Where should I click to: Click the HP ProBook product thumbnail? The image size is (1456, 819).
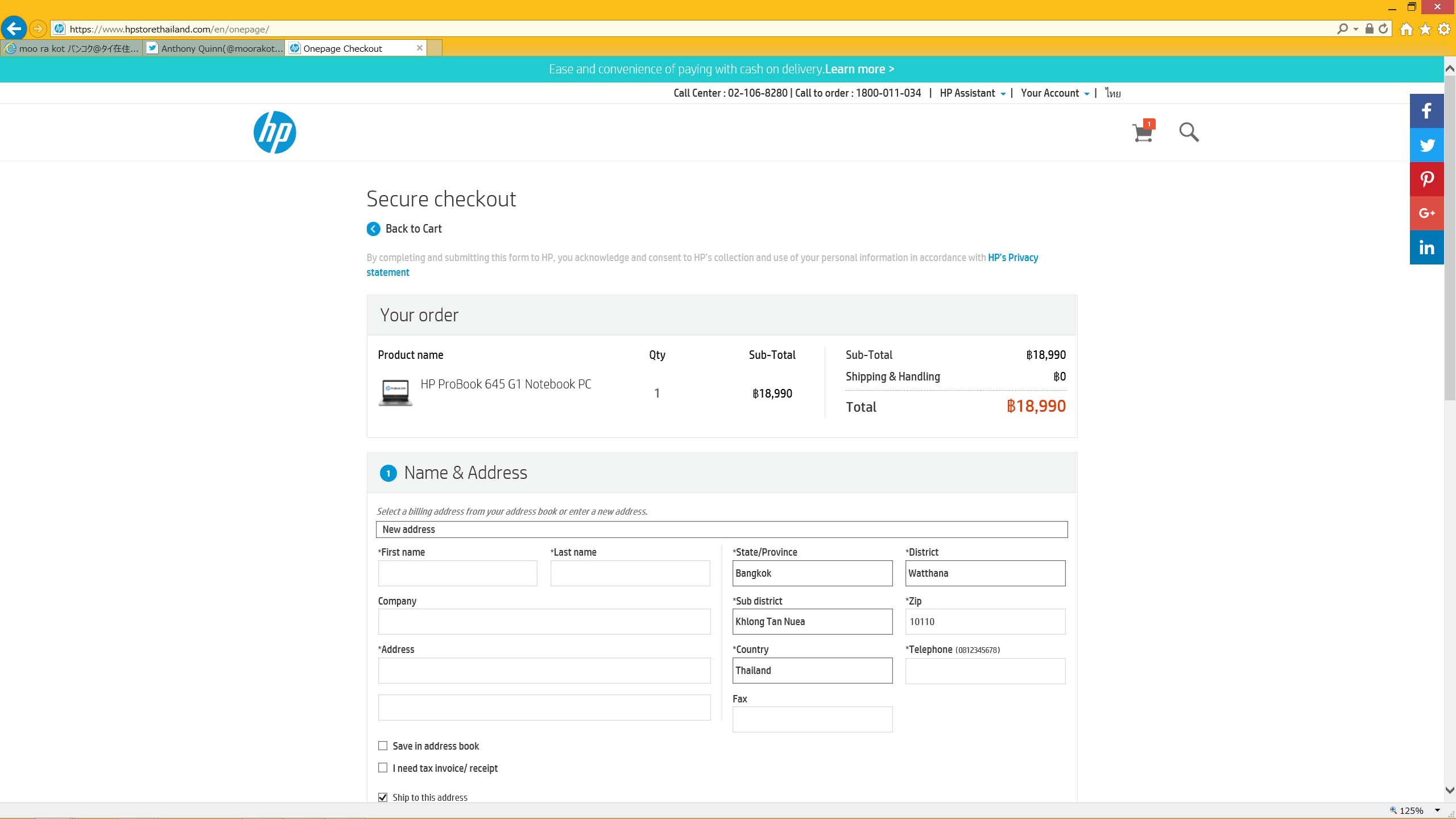(x=395, y=392)
